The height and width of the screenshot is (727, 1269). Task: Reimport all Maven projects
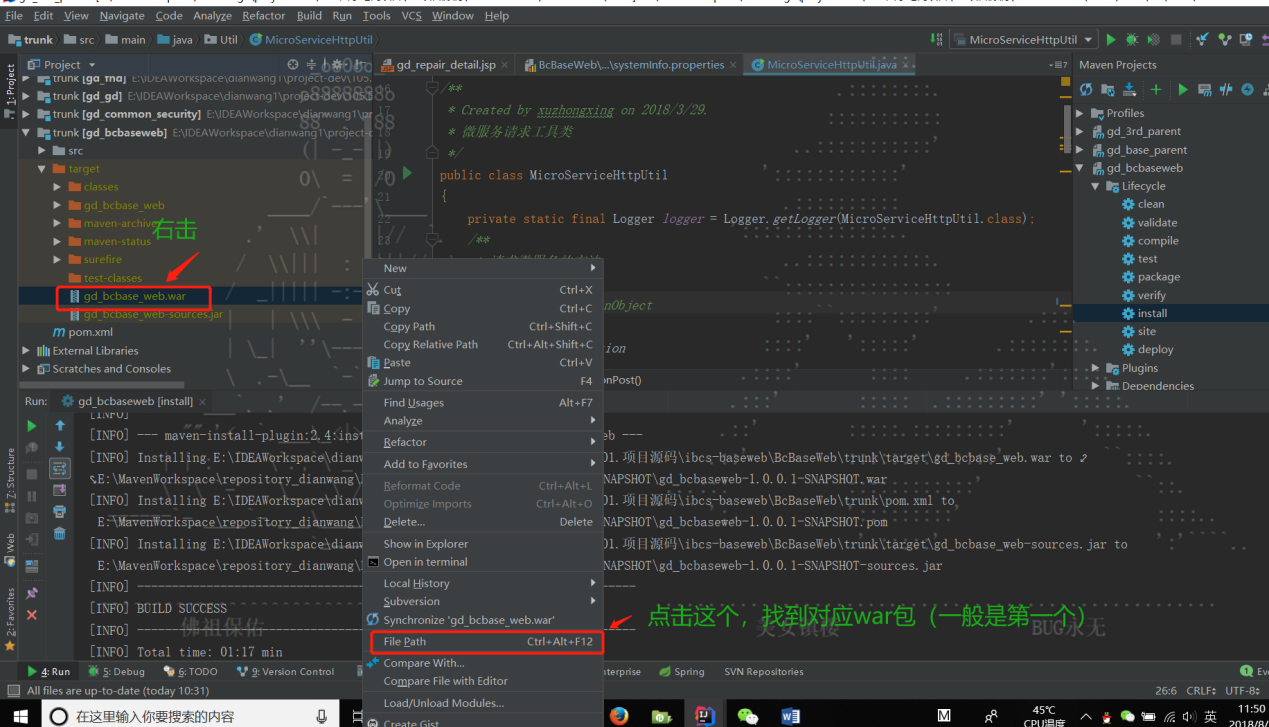click(x=1086, y=89)
